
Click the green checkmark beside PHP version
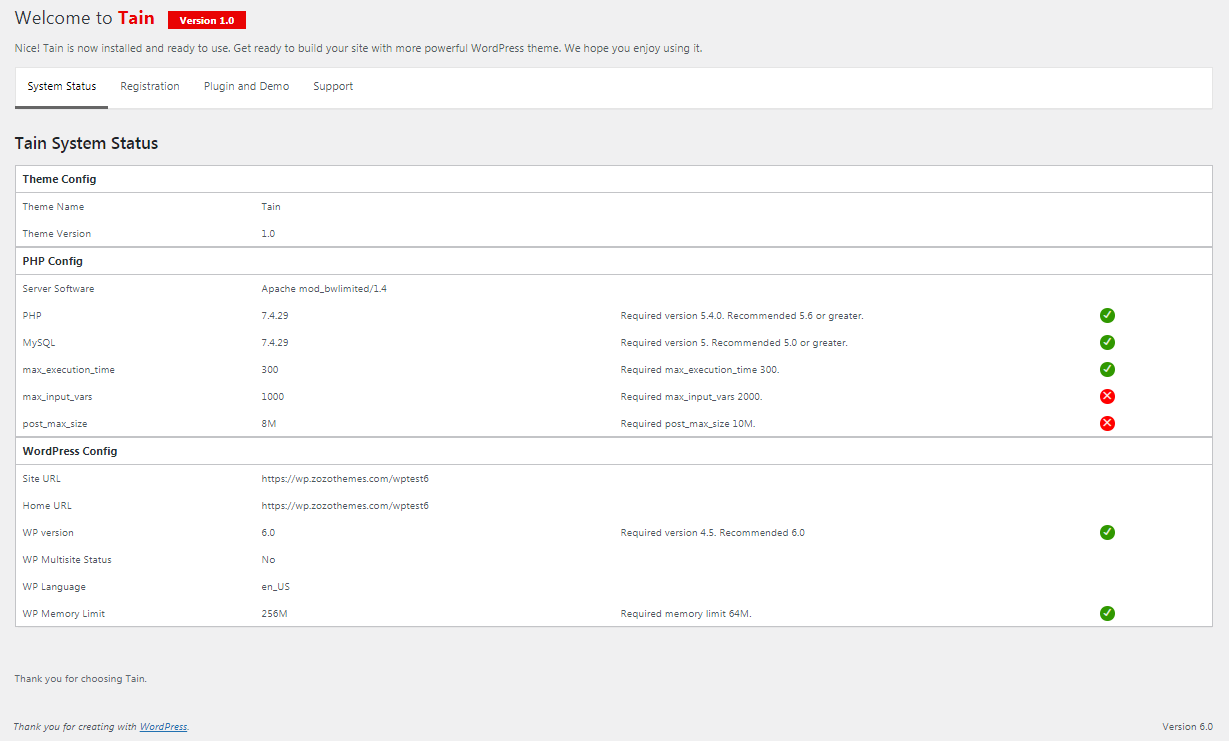[1107, 315]
